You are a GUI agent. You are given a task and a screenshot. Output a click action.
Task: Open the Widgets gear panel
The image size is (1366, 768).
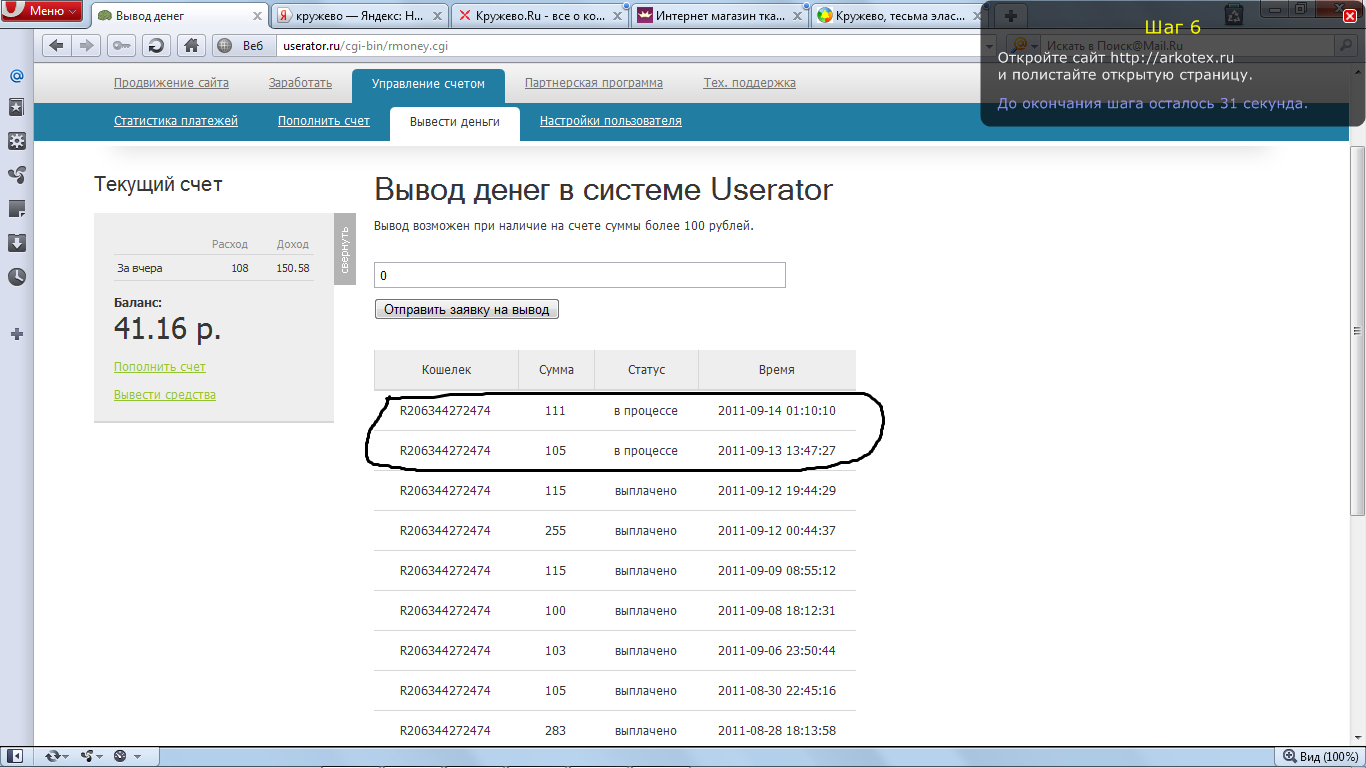[x=17, y=141]
